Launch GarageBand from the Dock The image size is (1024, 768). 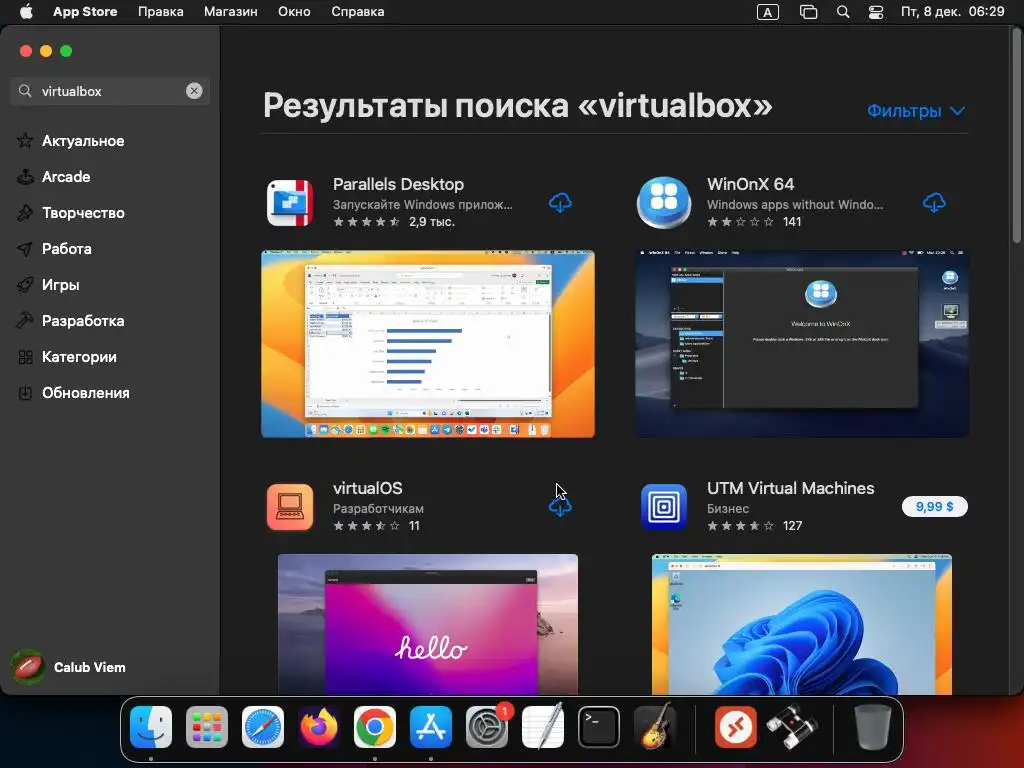coord(655,727)
